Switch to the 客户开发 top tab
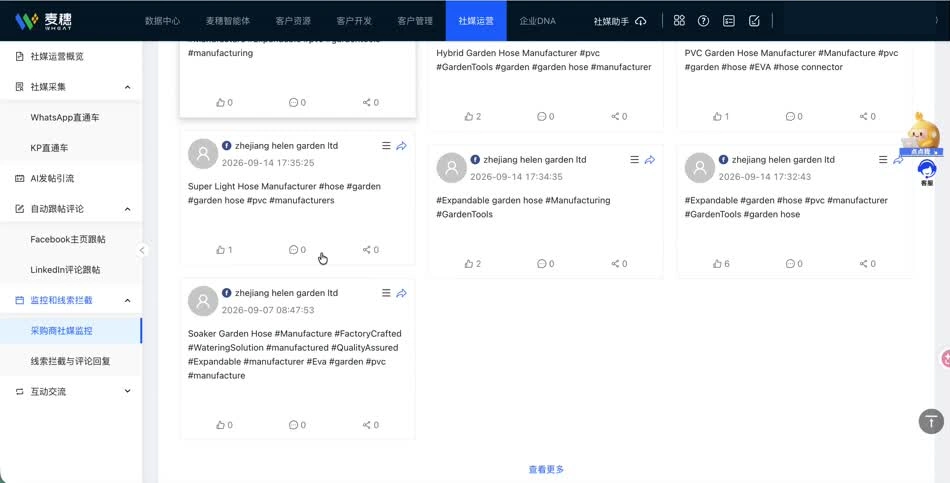950x483 pixels. [x=354, y=21]
